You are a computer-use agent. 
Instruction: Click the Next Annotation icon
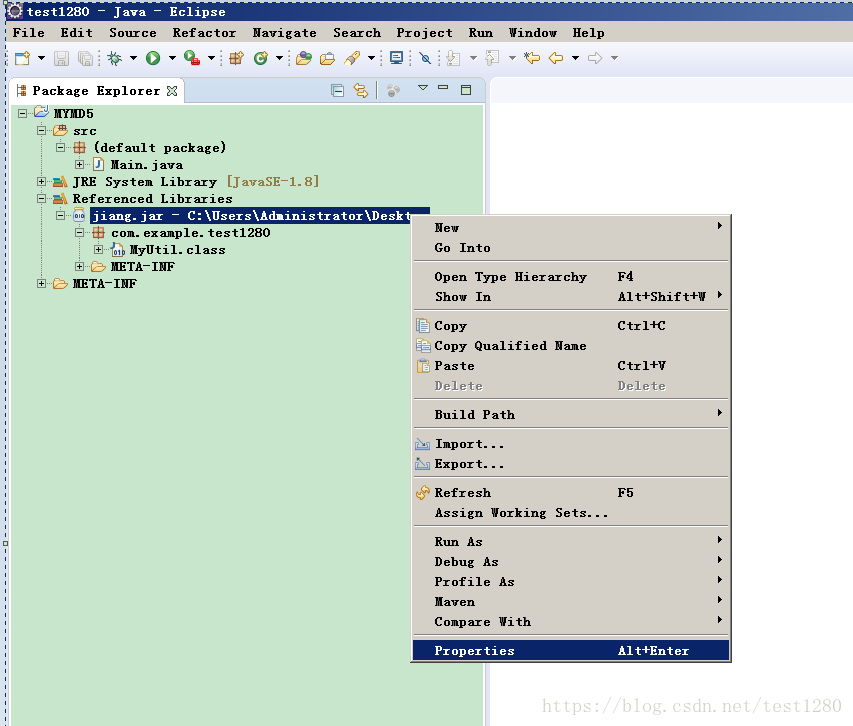[x=453, y=58]
